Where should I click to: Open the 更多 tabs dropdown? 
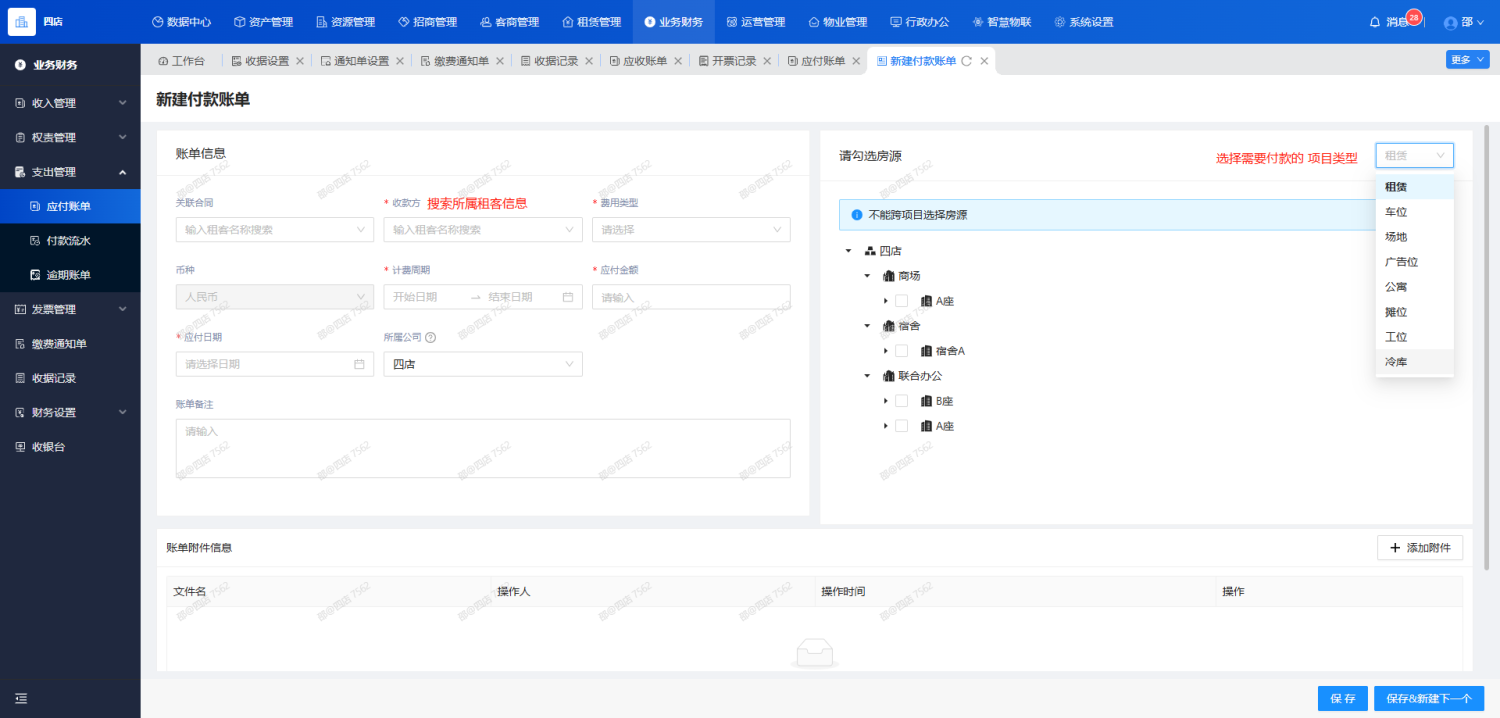[1466, 60]
